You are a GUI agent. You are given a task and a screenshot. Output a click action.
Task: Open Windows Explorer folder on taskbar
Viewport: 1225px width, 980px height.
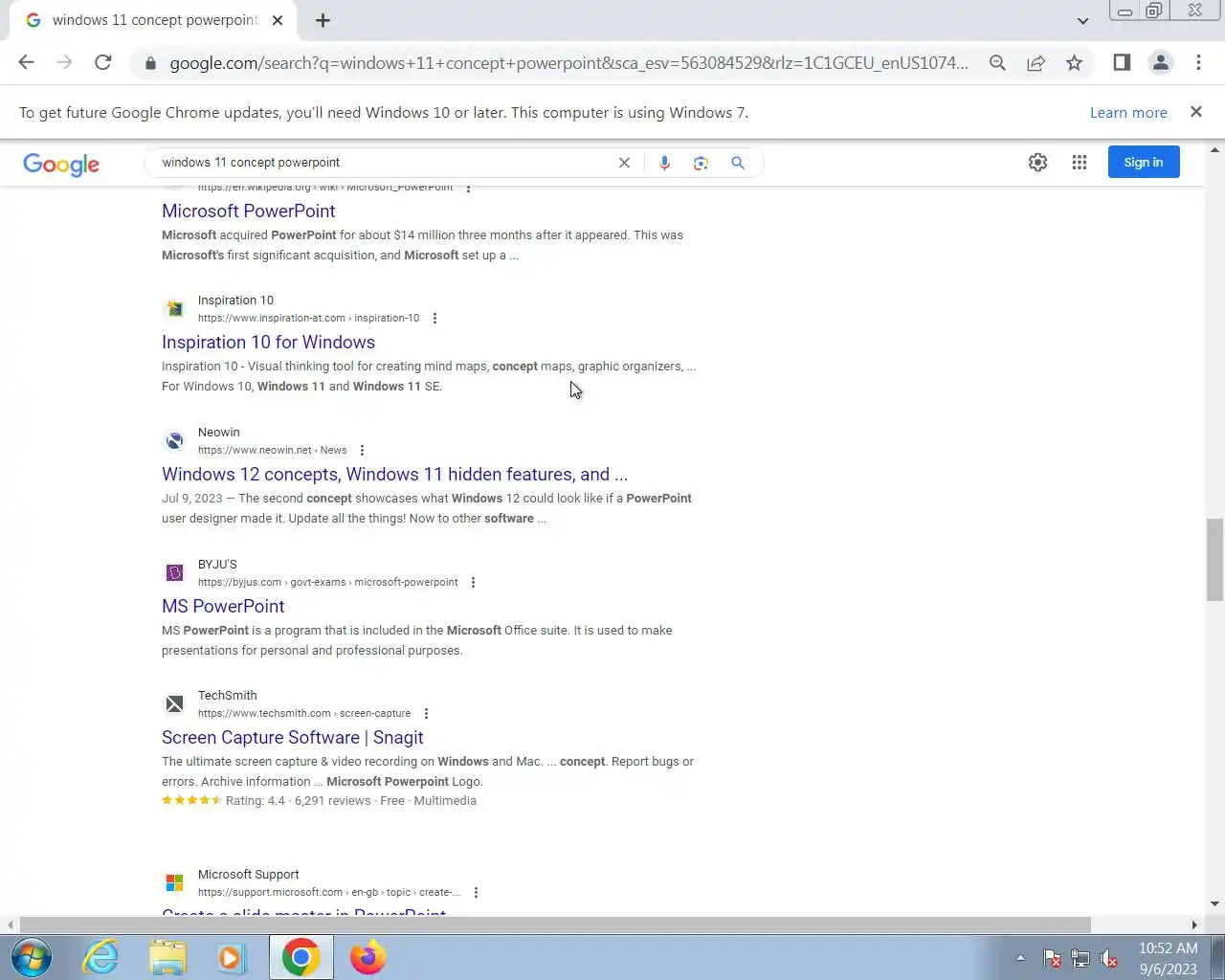pos(167,957)
